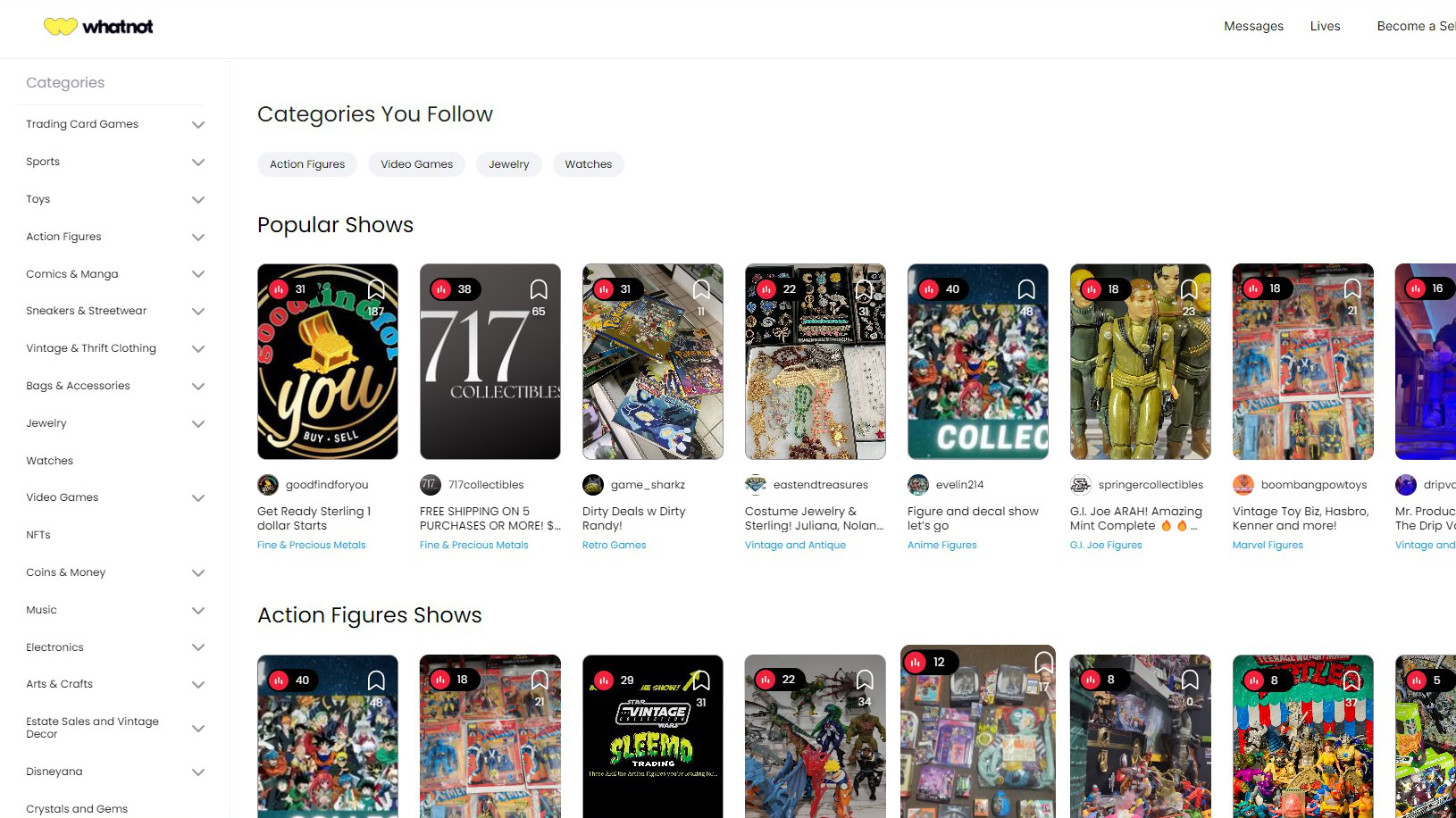Expand the Comics & Manga category
This screenshot has width=1456, height=818.
point(198,274)
